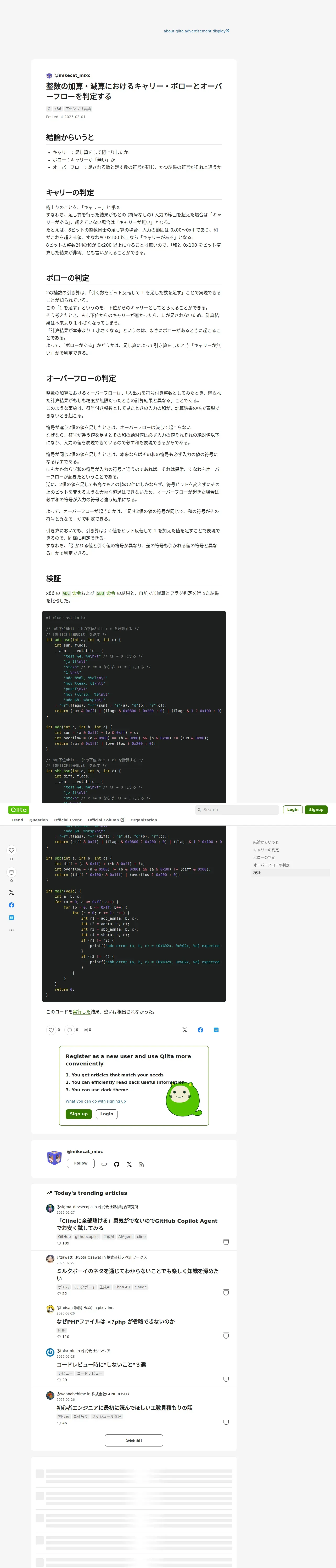Open the Question tab

pyautogui.click(x=38, y=820)
